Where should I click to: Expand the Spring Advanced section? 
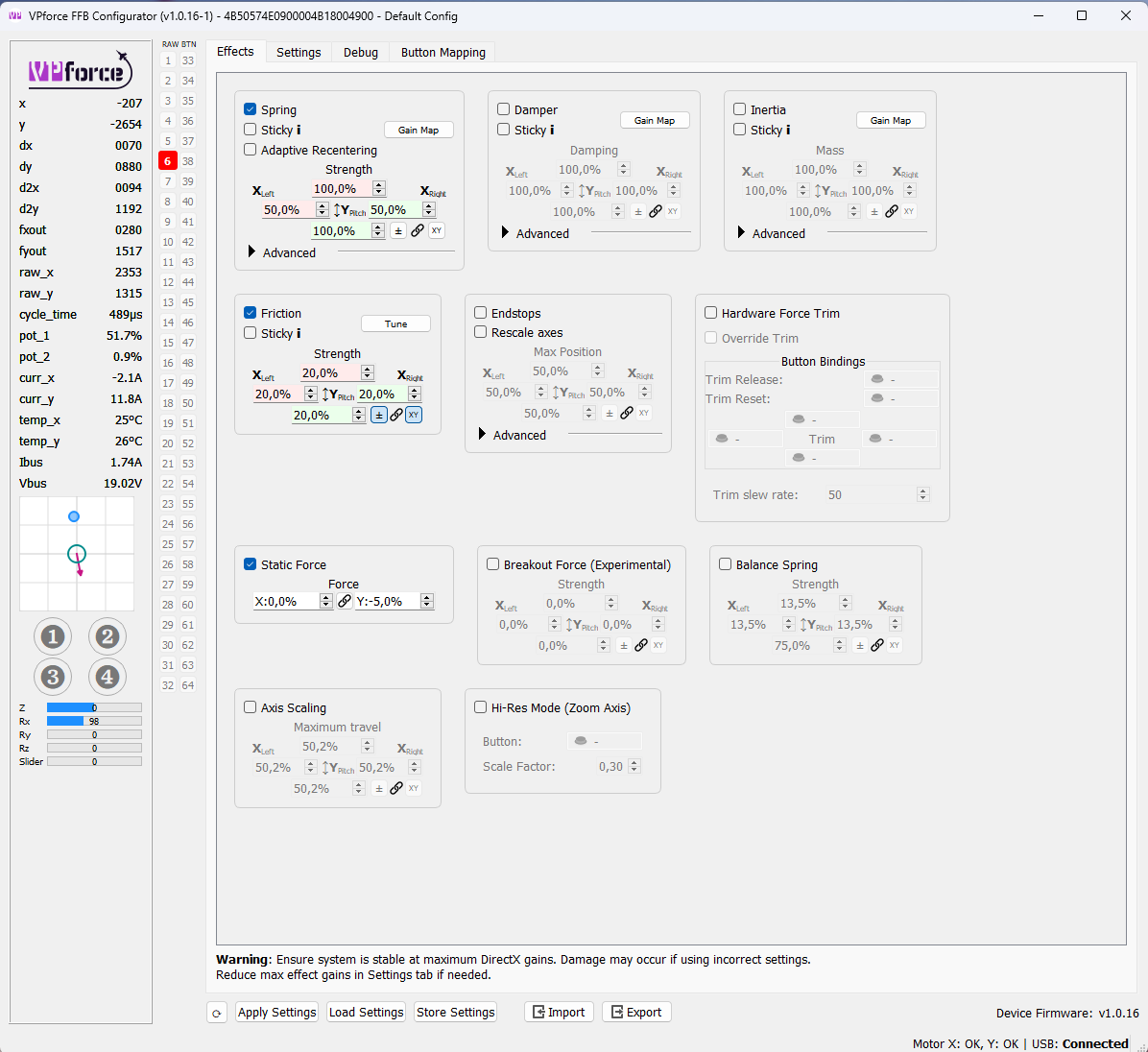coord(251,252)
